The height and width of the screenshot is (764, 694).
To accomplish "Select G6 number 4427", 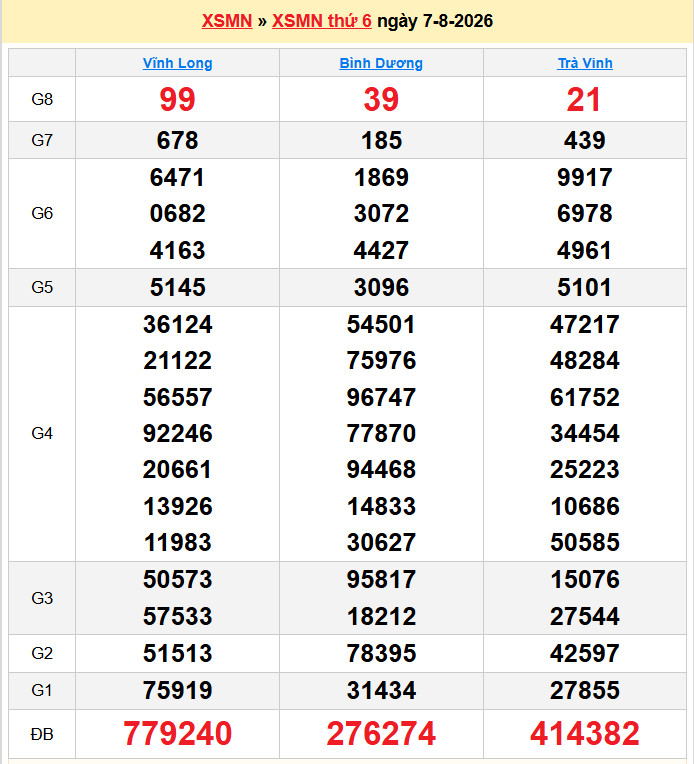I will 381,250.
